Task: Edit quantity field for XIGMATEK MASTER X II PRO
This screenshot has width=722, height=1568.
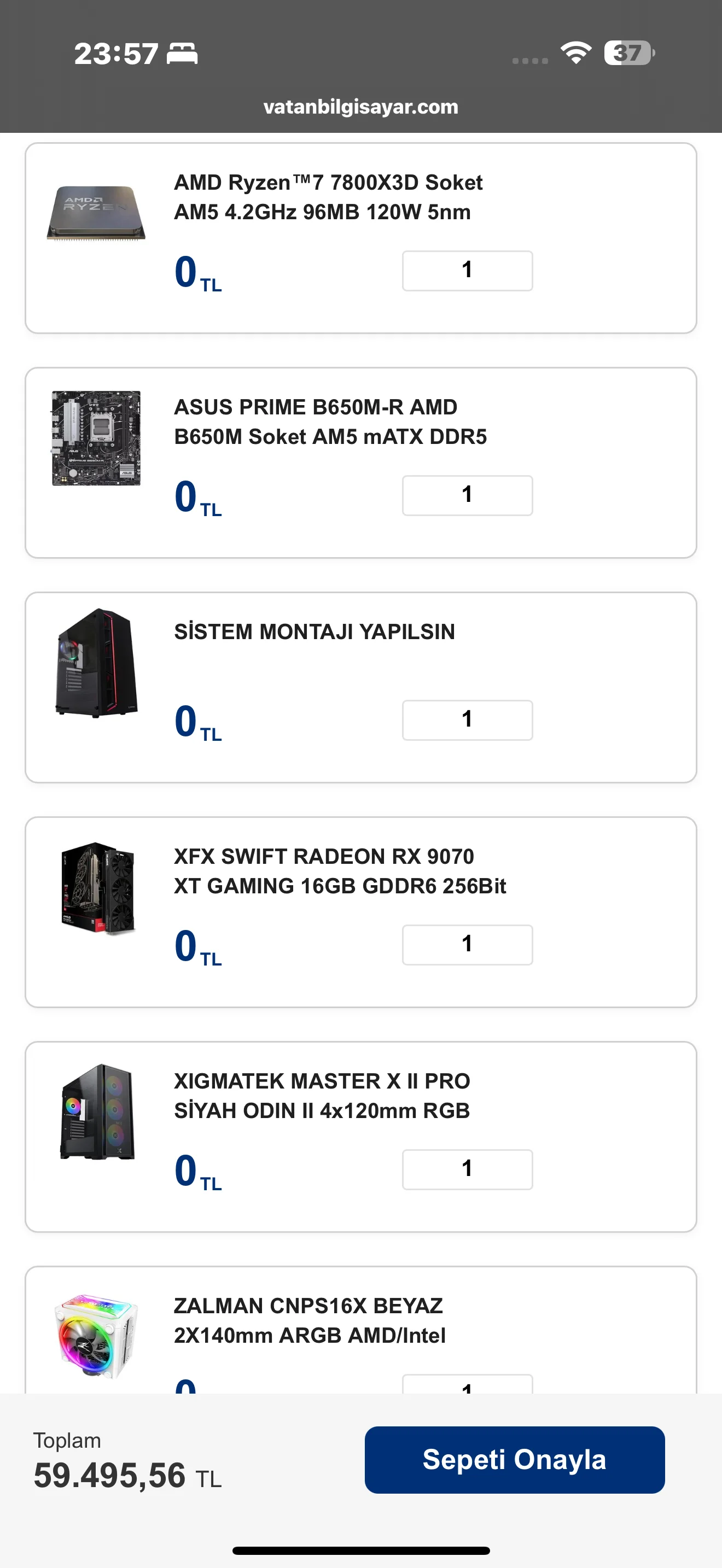Action: pyautogui.click(x=467, y=1169)
